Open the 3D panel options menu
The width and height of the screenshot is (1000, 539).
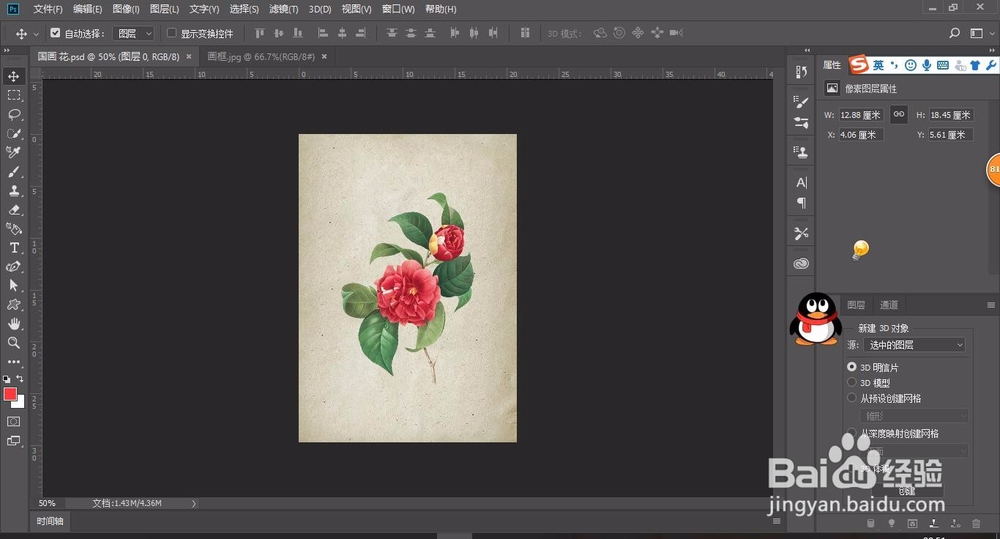(x=991, y=305)
